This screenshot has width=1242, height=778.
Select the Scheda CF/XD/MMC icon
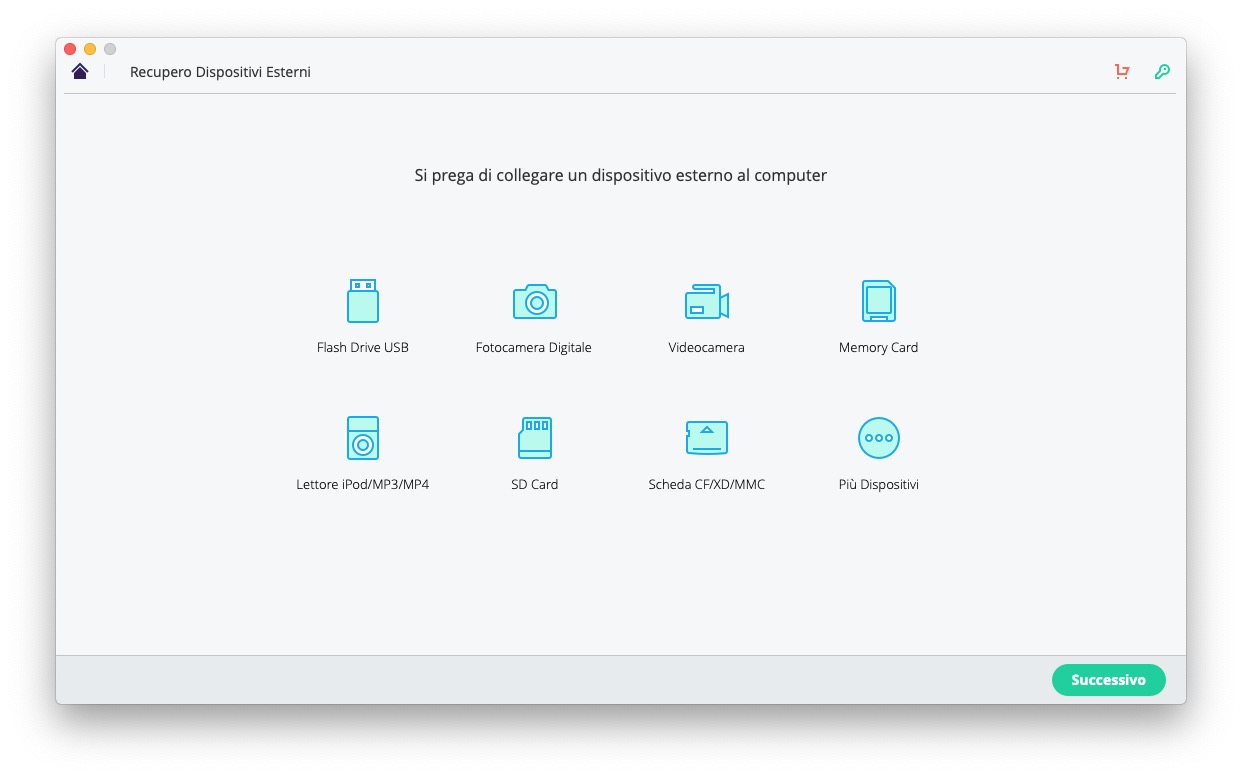(707, 438)
